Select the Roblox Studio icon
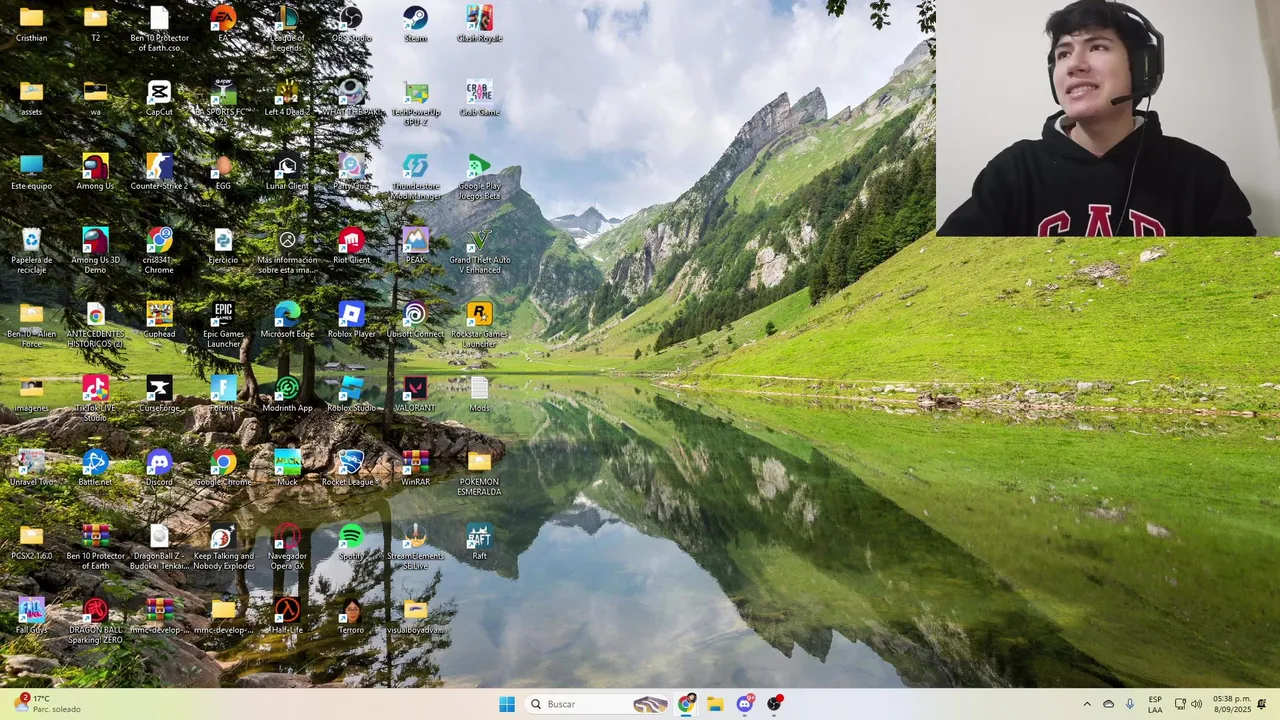This screenshot has width=1280, height=720. [351, 394]
